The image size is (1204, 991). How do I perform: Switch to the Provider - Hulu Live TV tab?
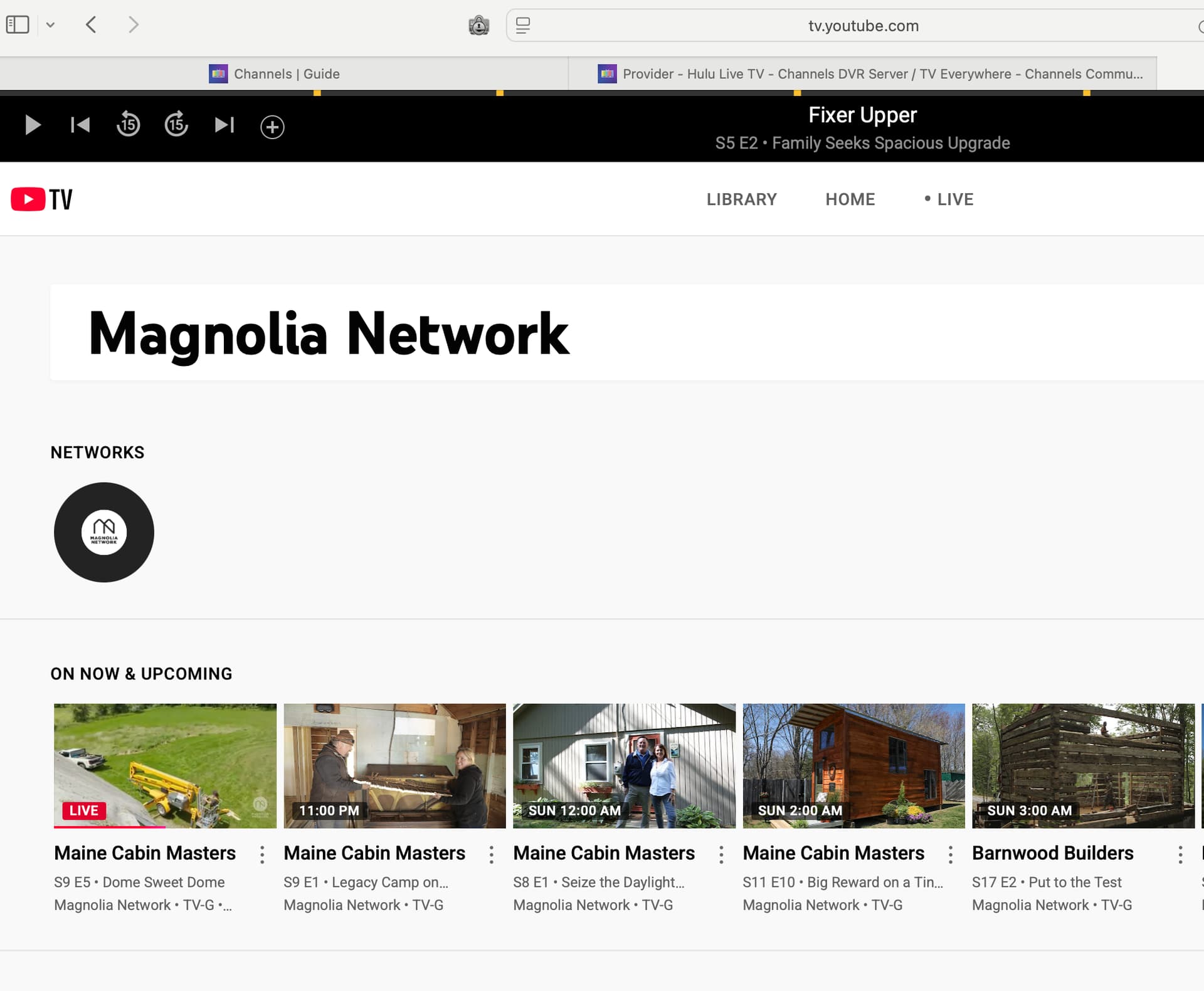(870, 74)
